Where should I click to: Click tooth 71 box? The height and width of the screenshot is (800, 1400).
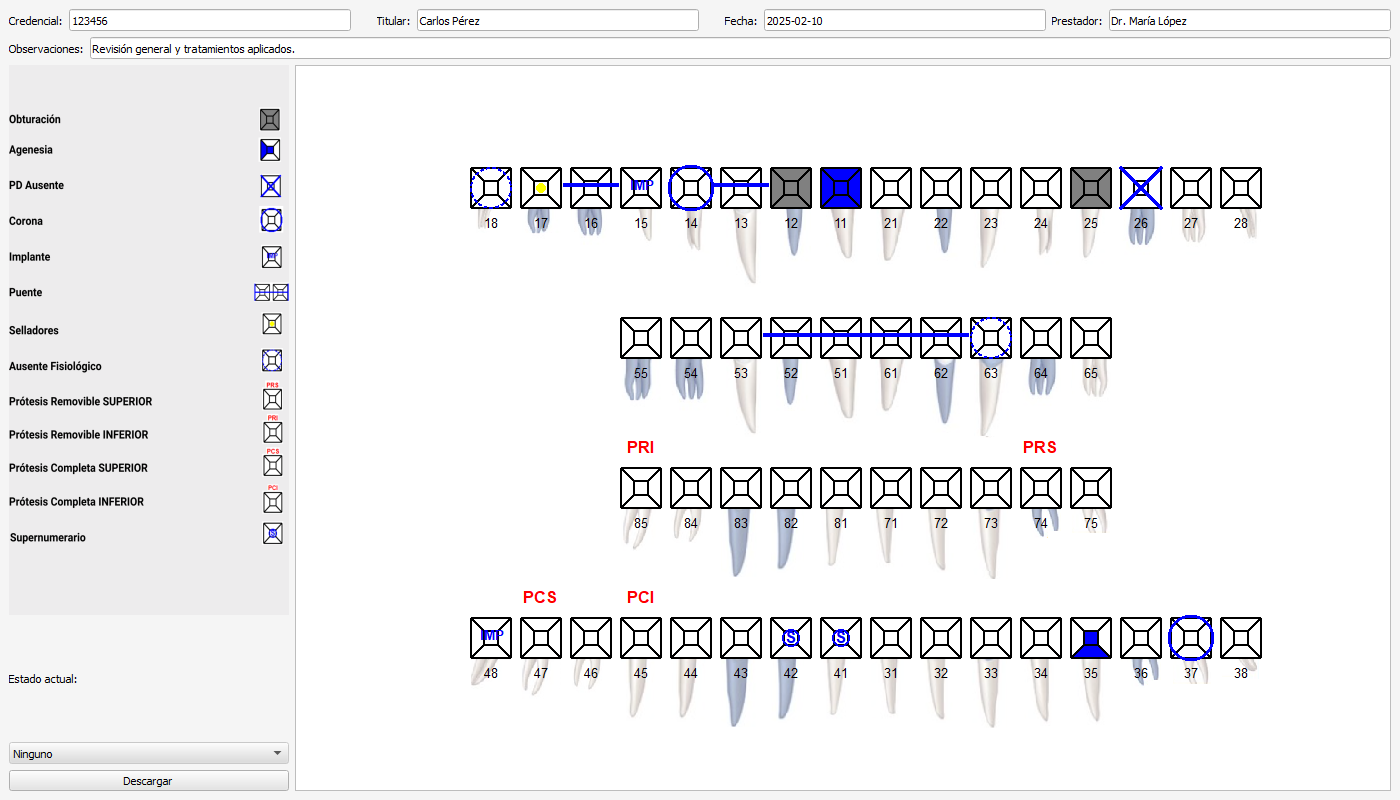coord(891,488)
